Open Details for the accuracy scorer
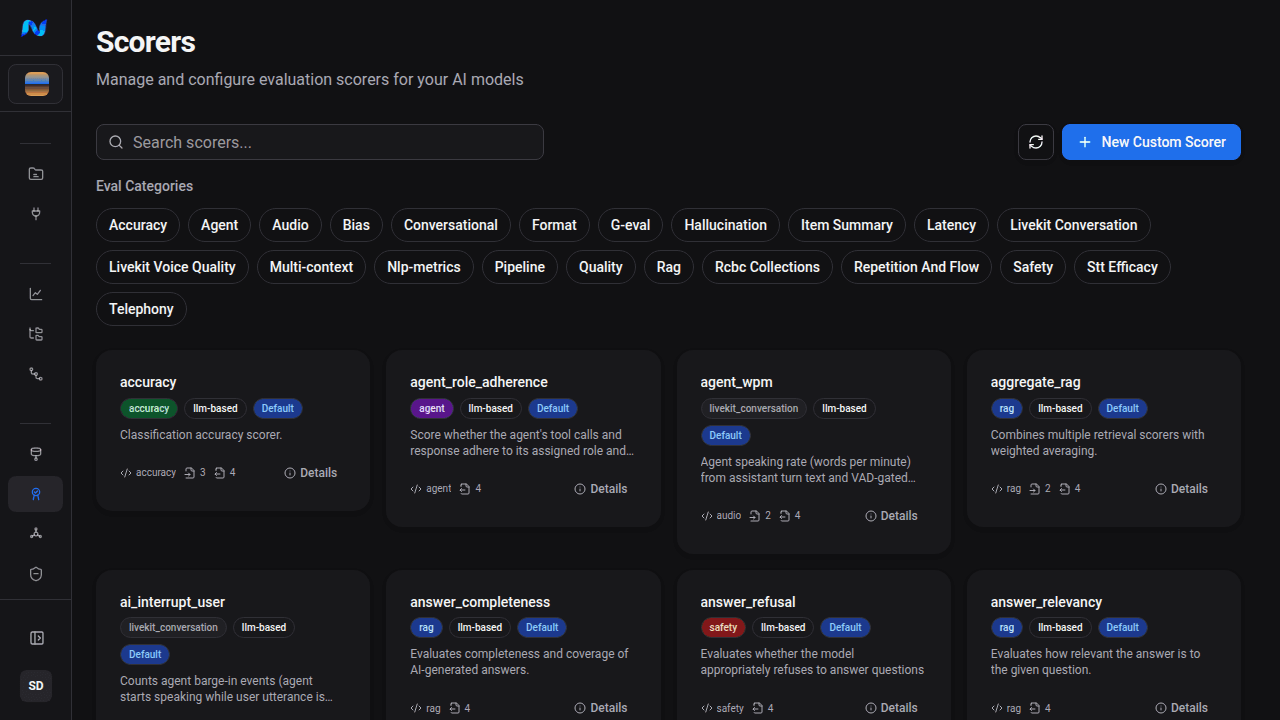Image resolution: width=1280 pixels, height=720 pixels. pyautogui.click(x=311, y=473)
